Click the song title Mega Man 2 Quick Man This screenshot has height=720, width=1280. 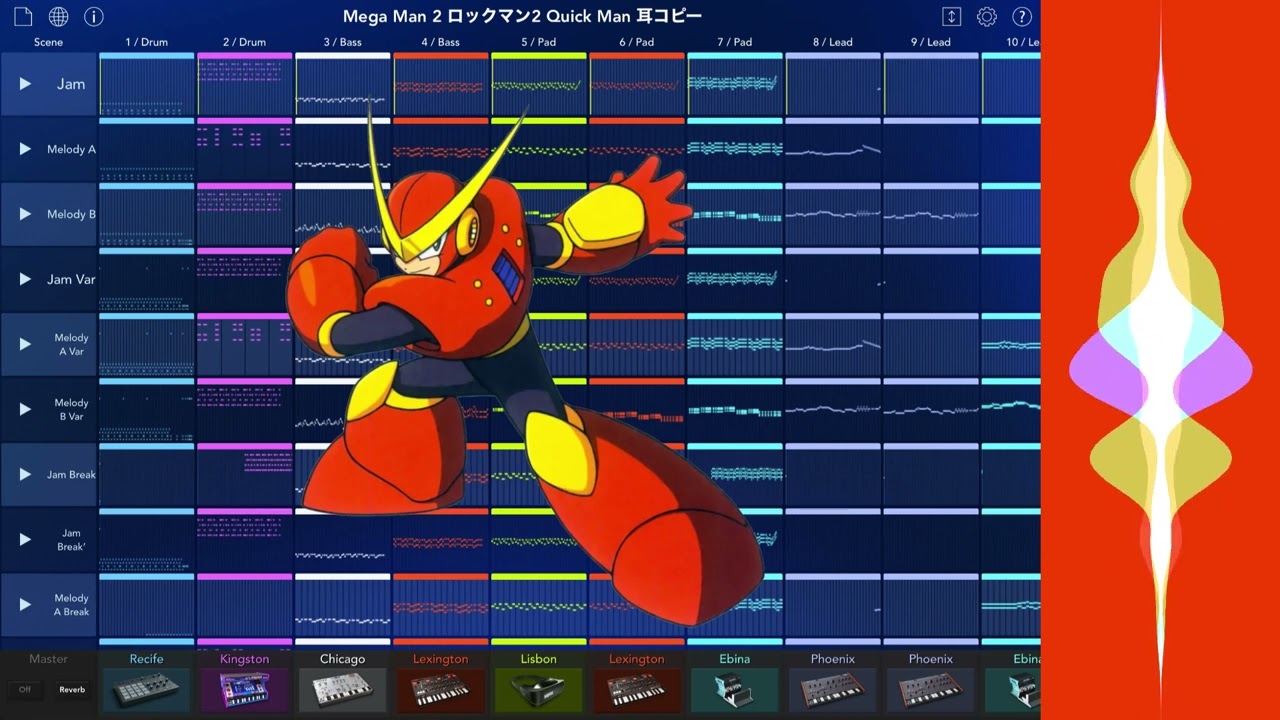[522, 16]
